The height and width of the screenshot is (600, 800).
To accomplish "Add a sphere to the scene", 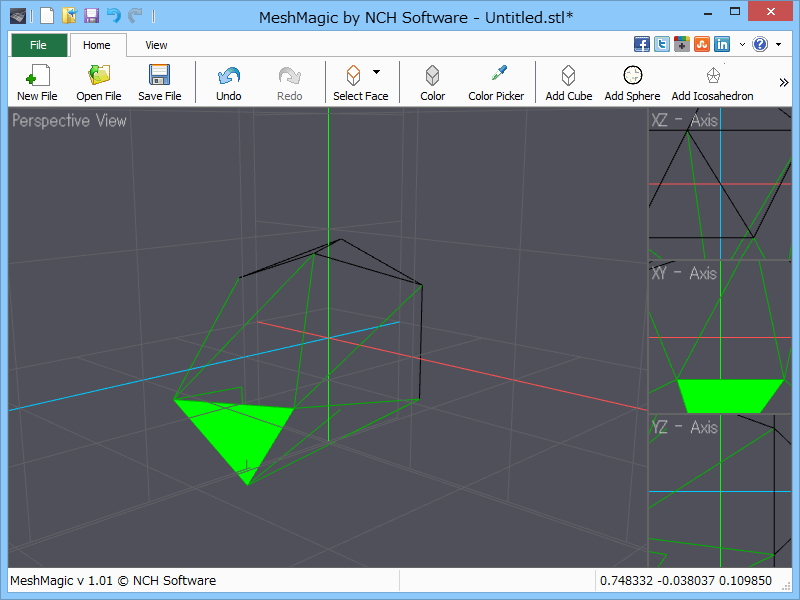I will pyautogui.click(x=632, y=82).
